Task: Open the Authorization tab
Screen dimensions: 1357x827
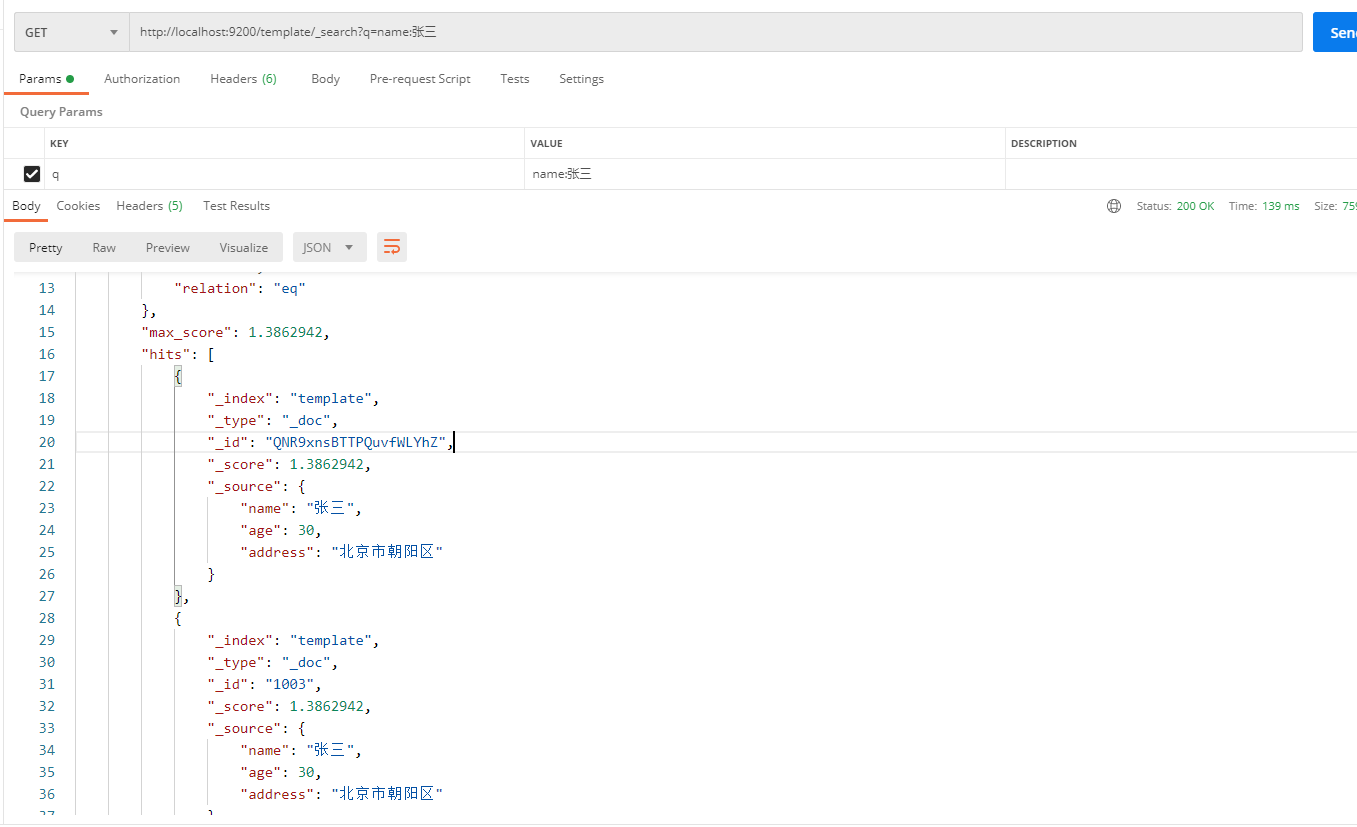Action: coord(142,79)
